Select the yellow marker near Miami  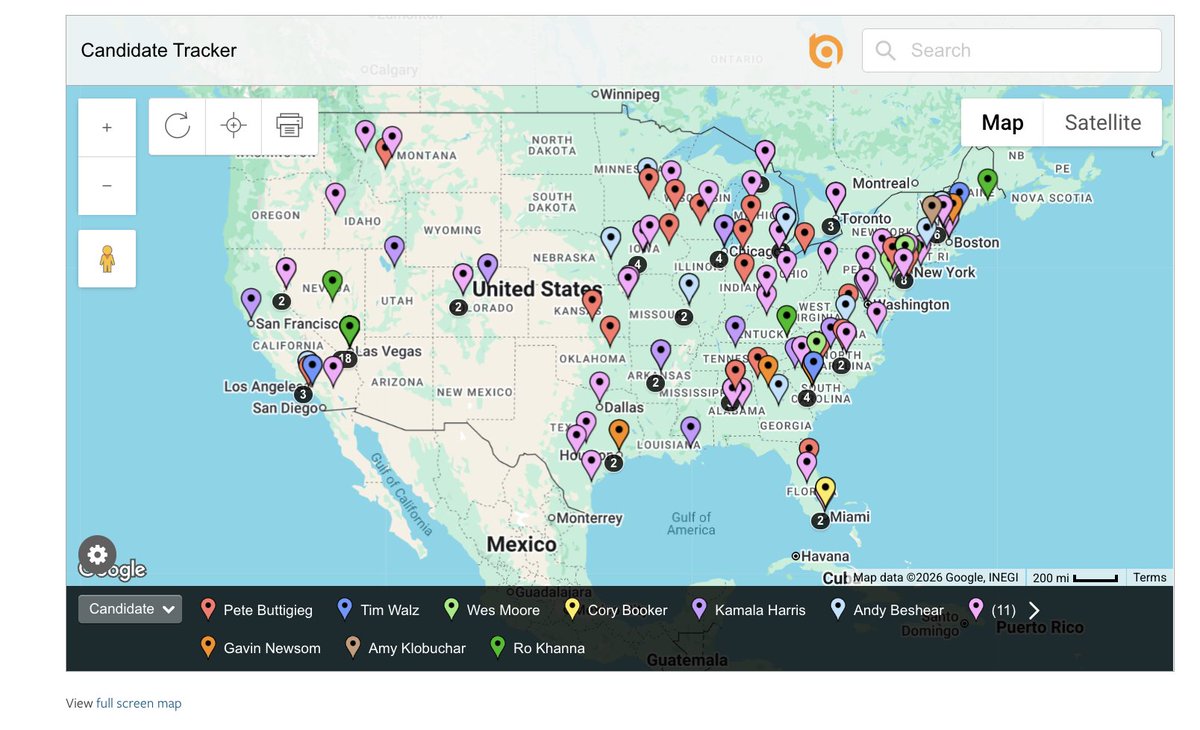click(825, 492)
